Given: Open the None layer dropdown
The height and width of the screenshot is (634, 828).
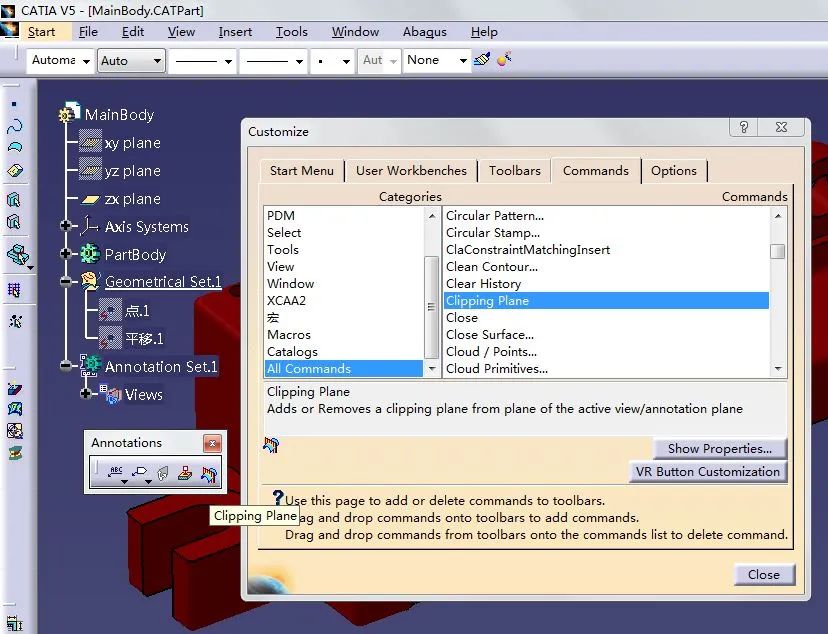Looking at the screenshot, I should click(463, 61).
